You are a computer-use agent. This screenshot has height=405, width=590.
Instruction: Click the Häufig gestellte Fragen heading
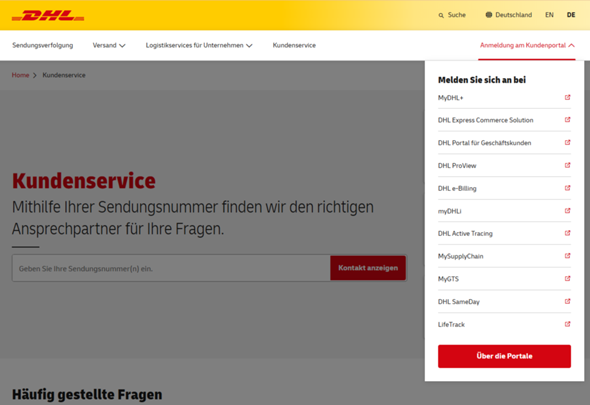click(x=87, y=394)
